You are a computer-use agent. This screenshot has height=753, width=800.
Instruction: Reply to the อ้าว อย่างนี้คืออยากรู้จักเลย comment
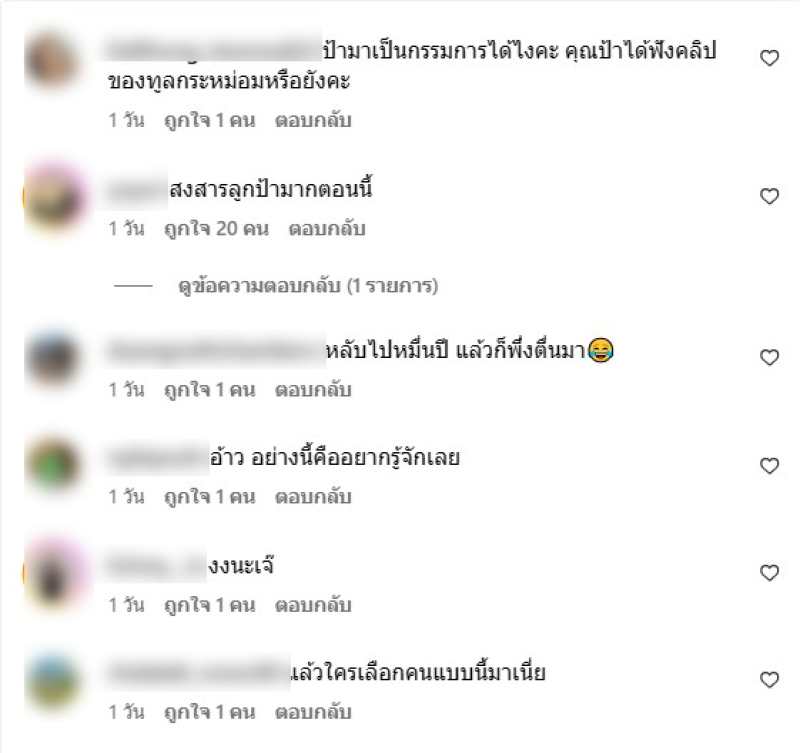(313, 497)
